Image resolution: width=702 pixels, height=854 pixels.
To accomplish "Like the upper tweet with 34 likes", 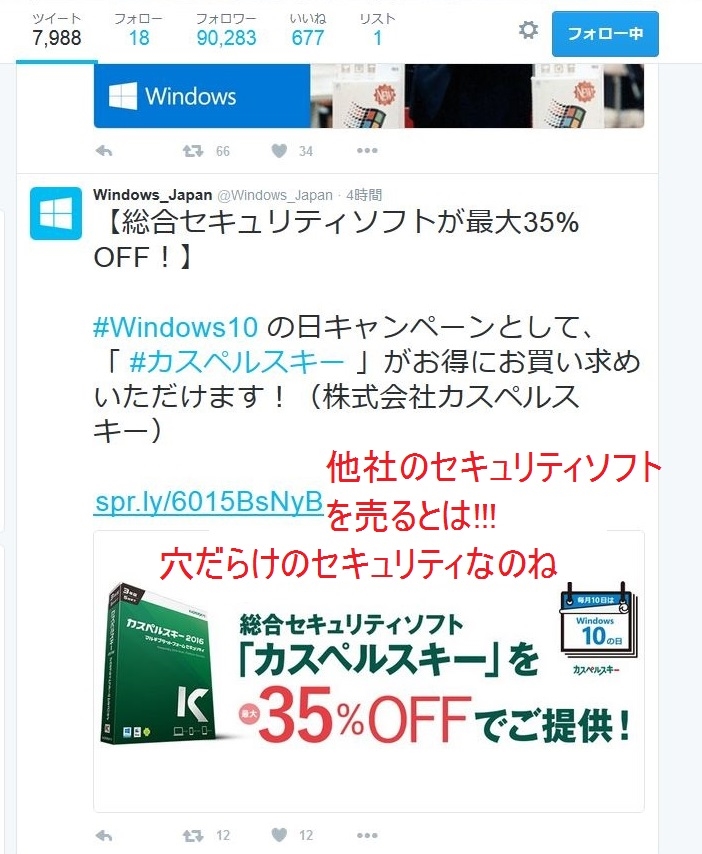I will pyautogui.click(x=279, y=150).
